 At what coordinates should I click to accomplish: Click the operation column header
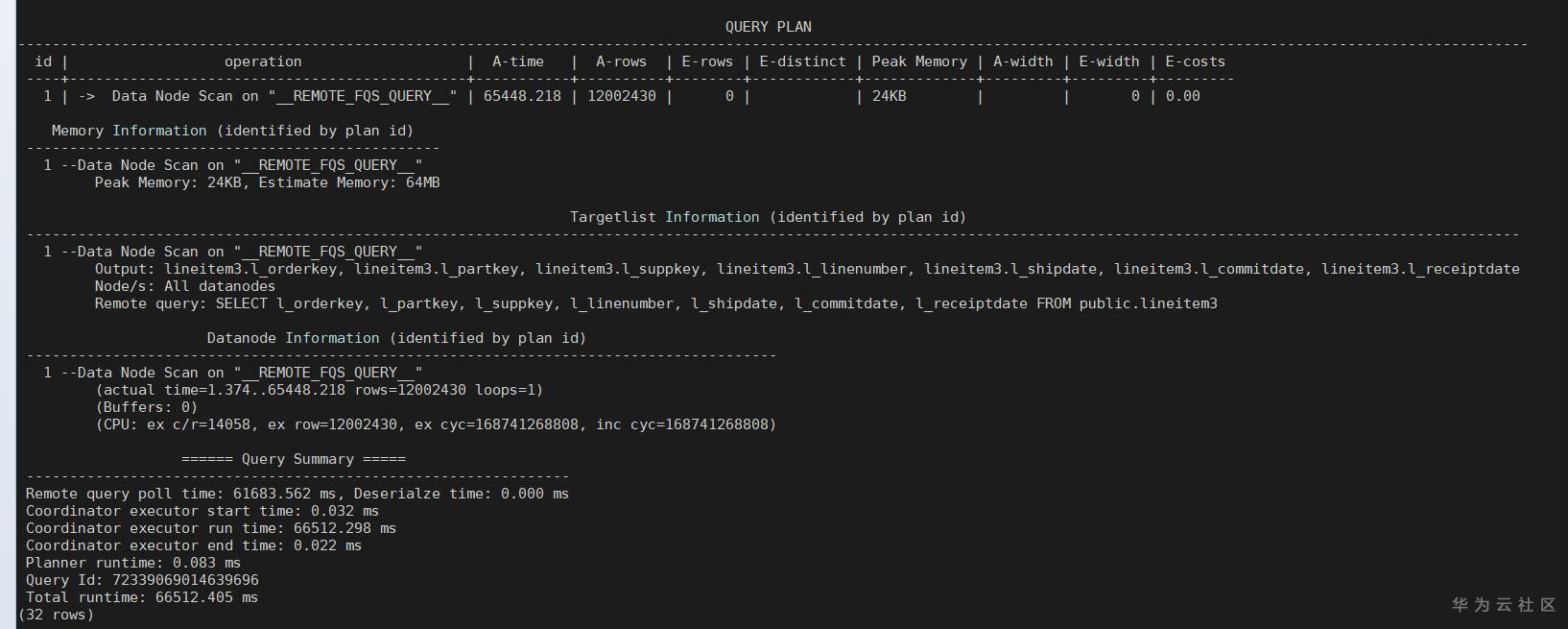(263, 61)
